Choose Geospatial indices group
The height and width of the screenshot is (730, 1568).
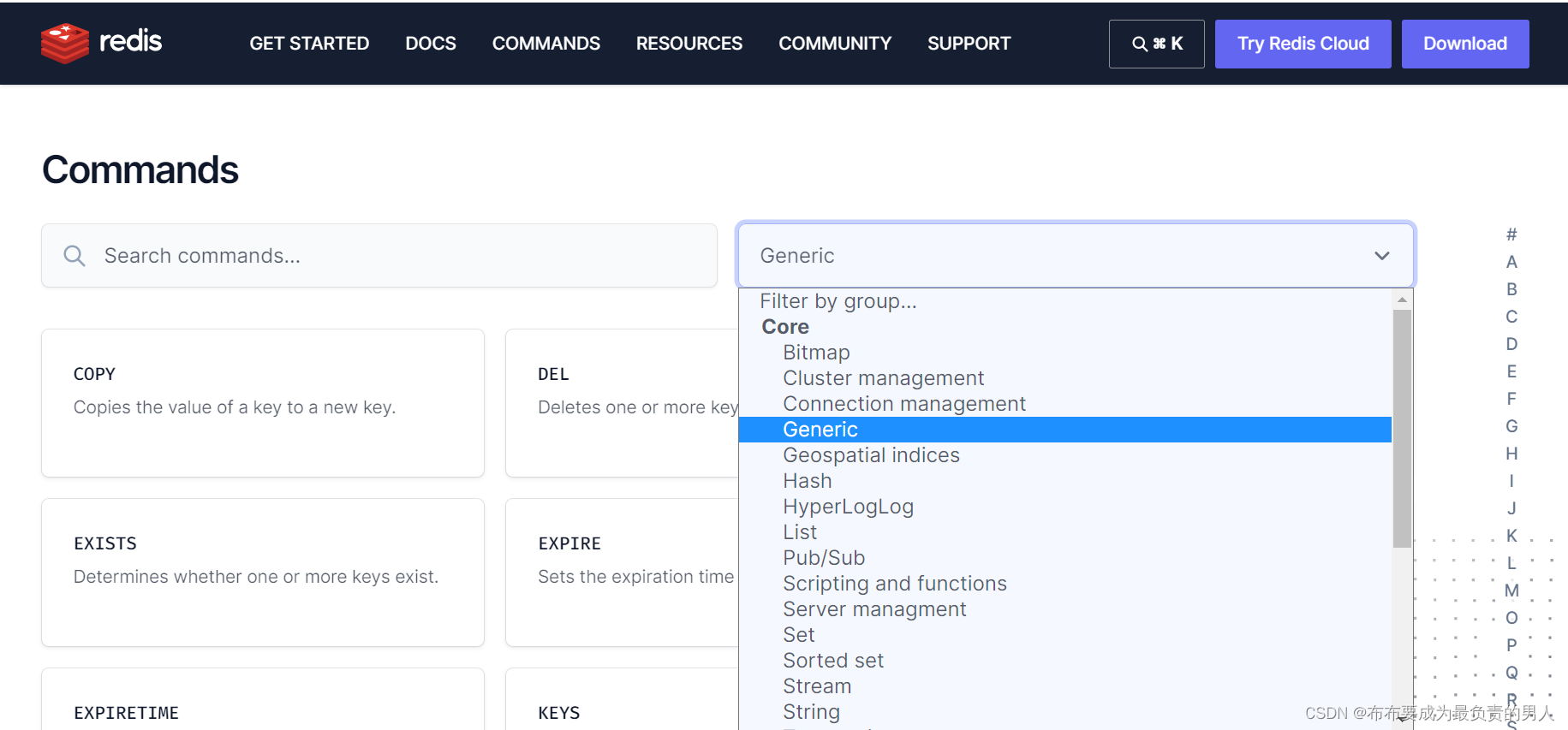point(1065,455)
